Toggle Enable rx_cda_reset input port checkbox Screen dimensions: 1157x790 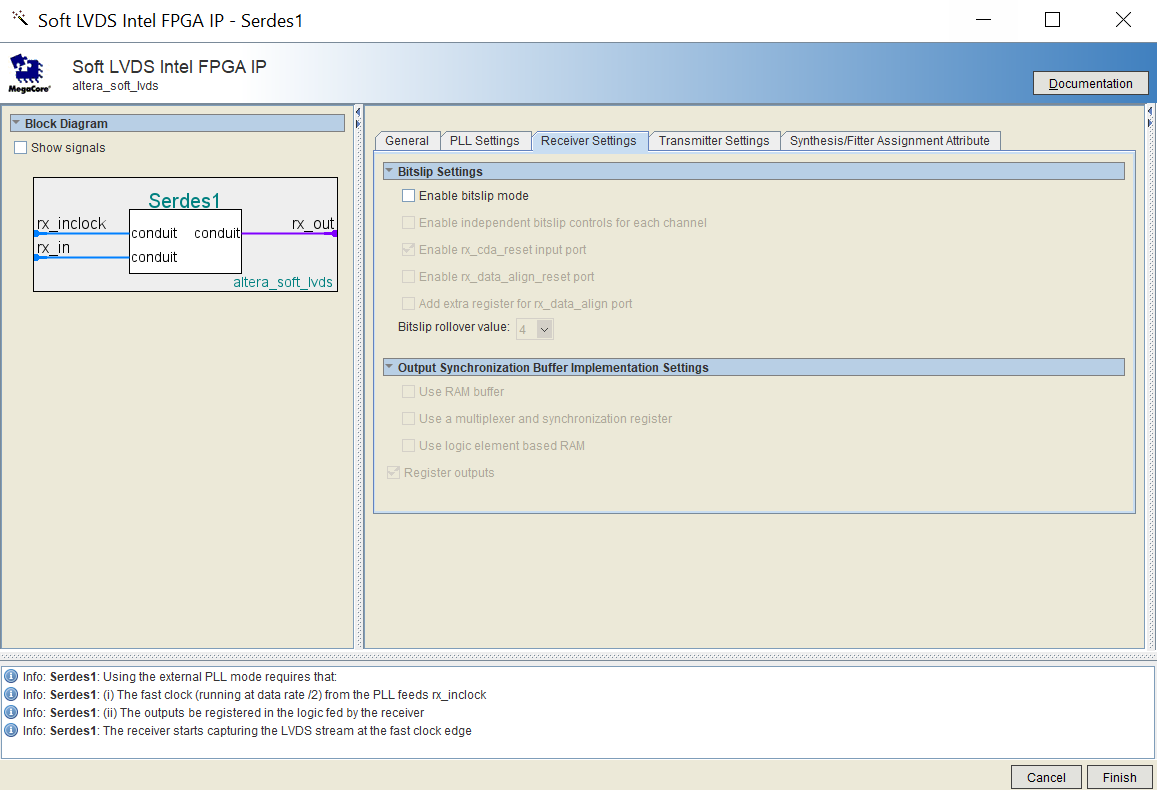(408, 249)
